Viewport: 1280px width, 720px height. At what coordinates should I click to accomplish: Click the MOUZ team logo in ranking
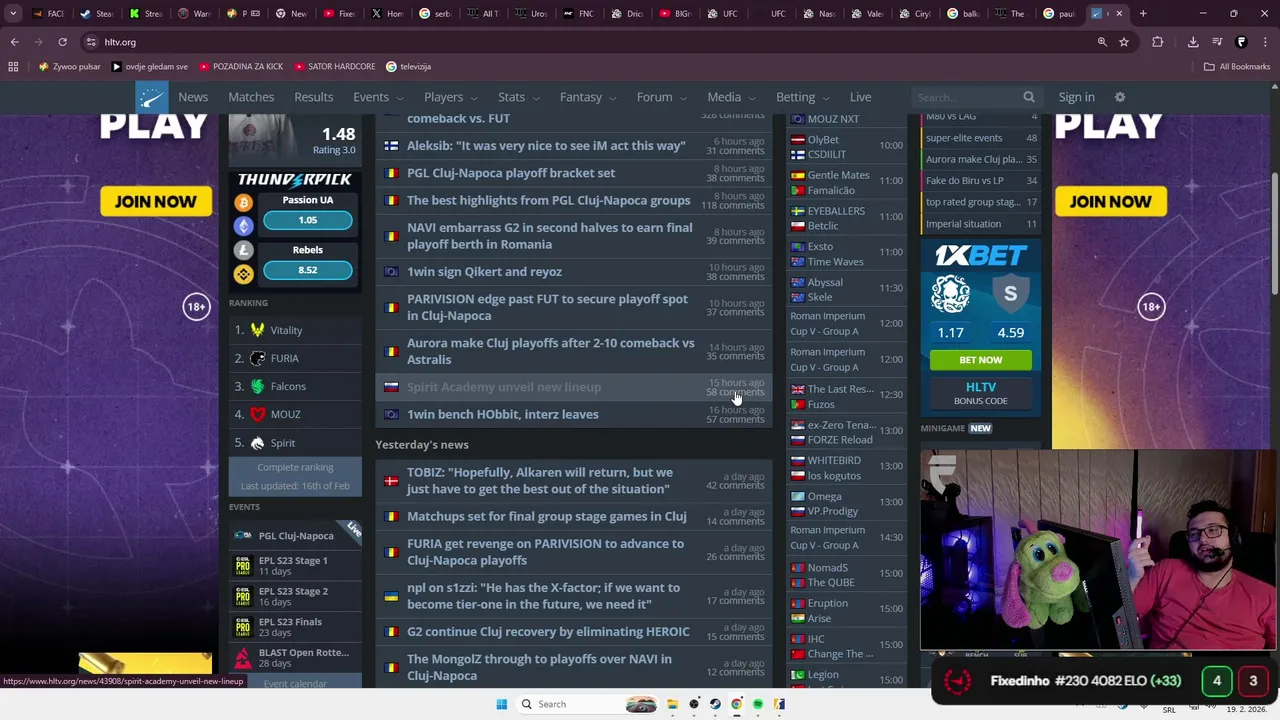pyautogui.click(x=258, y=414)
